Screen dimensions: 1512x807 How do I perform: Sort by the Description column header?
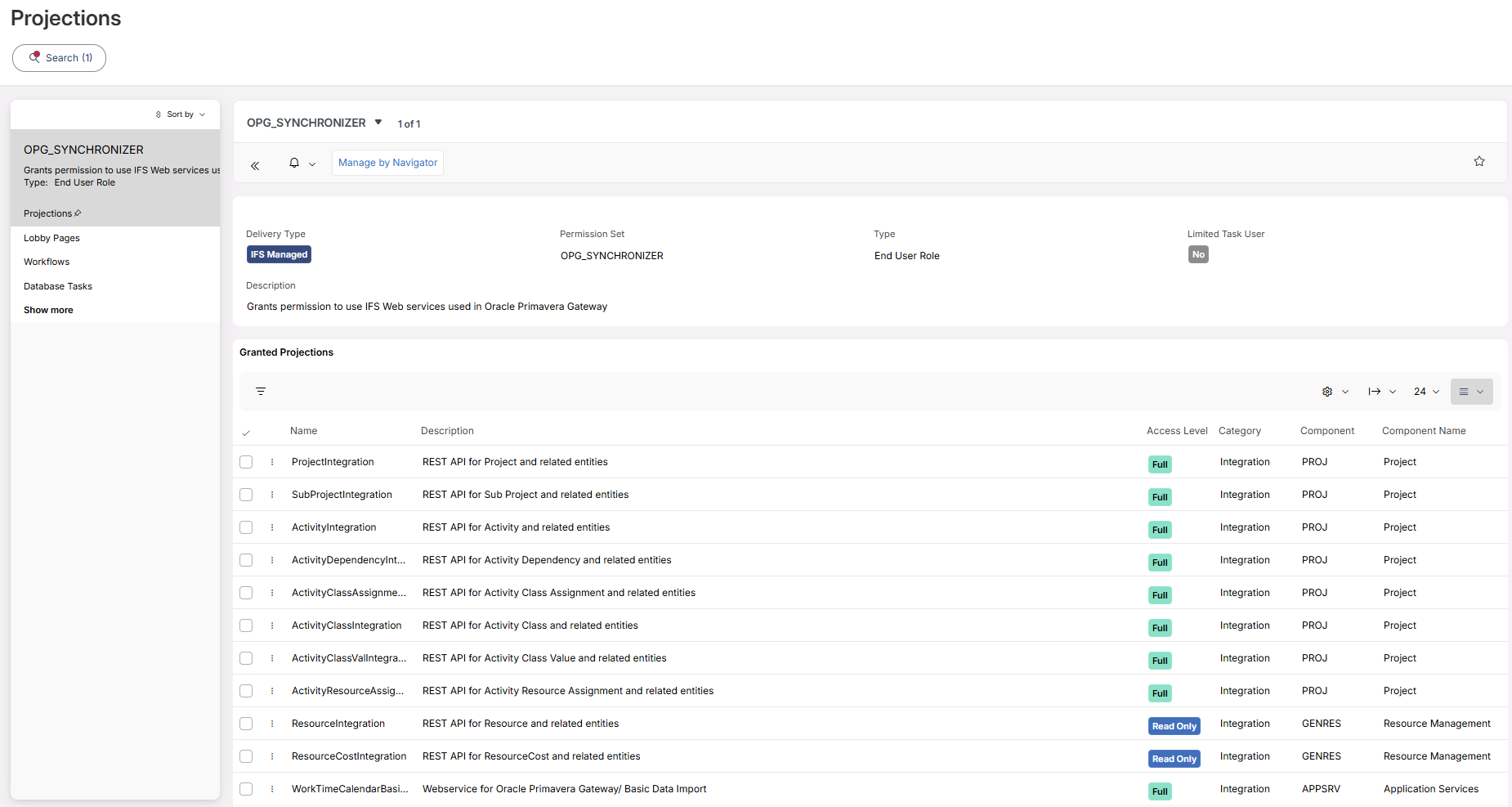tap(447, 431)
